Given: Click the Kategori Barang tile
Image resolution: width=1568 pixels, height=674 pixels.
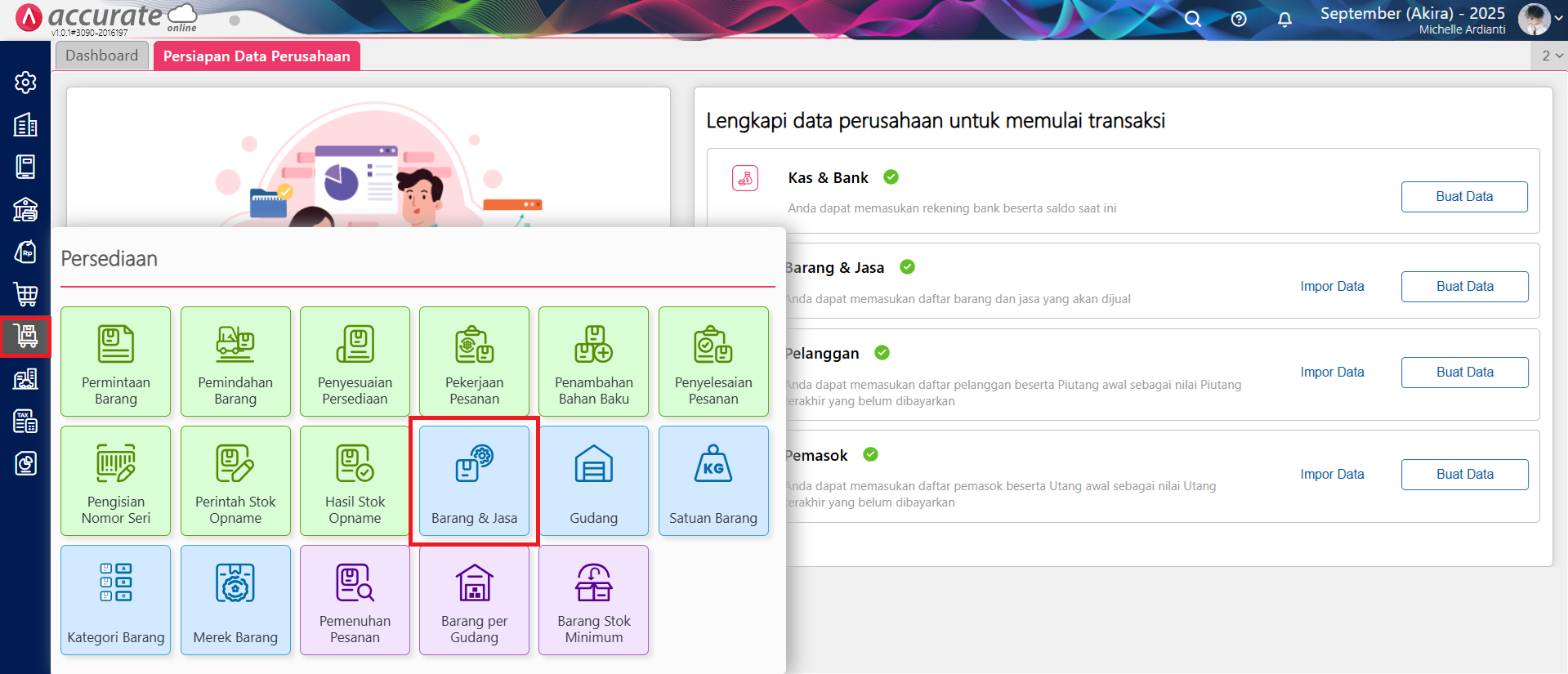Looking at the screenshot, I should [116, 600].
